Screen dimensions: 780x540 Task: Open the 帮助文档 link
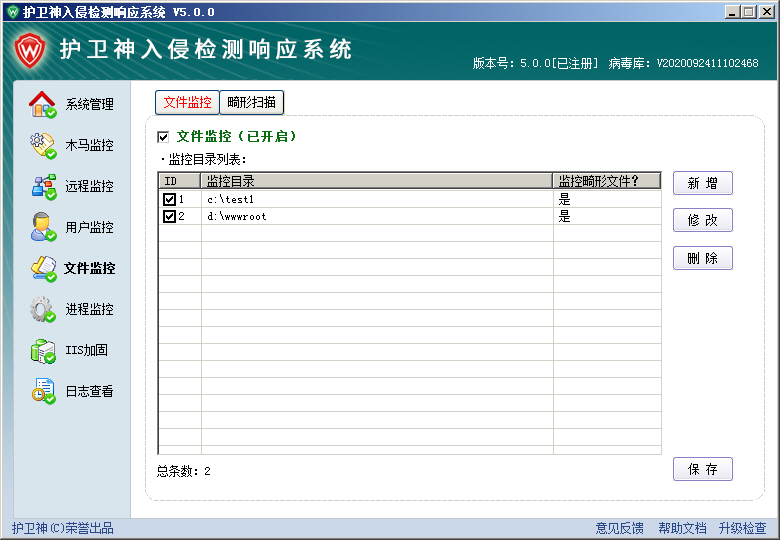[x=682, y=528]
